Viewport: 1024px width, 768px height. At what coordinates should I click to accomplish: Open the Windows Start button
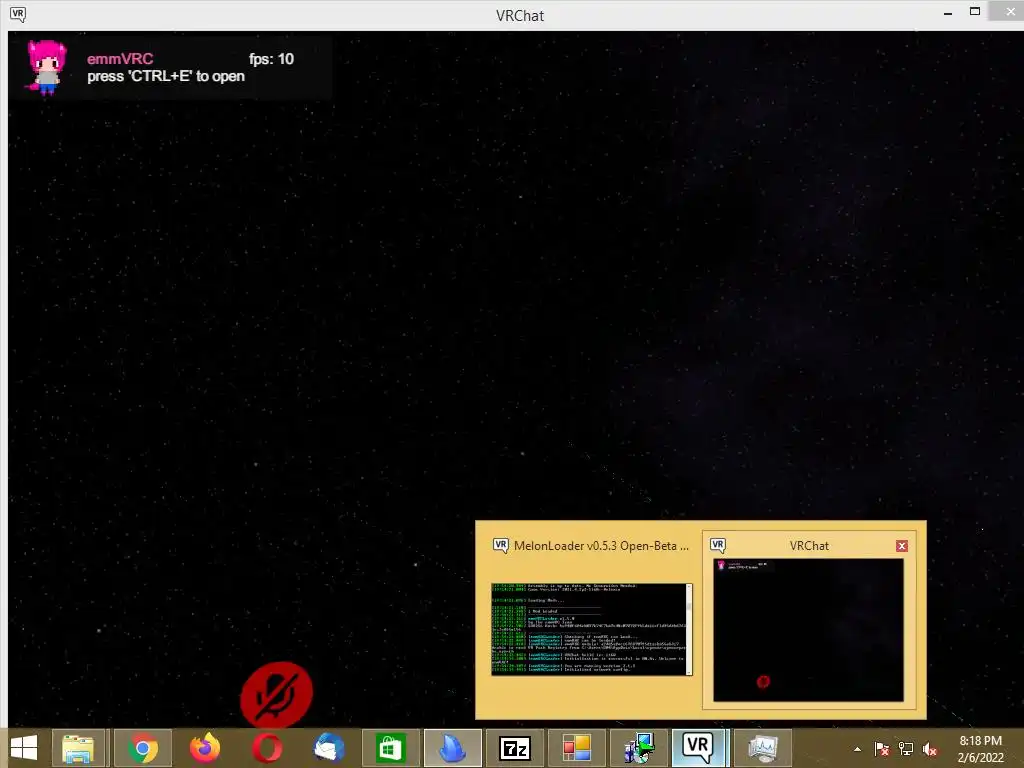[24, 748]
